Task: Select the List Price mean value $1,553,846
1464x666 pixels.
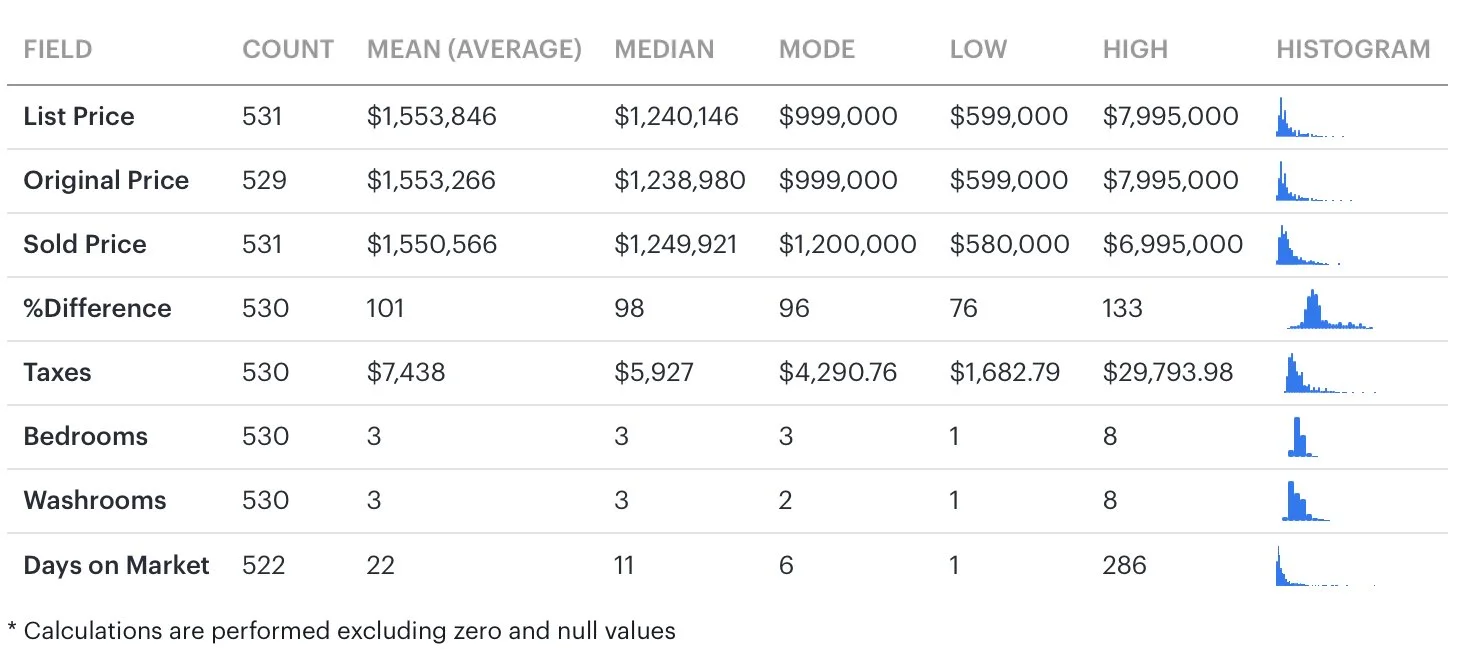Action: pyautogui.click(x=432, y=117)
